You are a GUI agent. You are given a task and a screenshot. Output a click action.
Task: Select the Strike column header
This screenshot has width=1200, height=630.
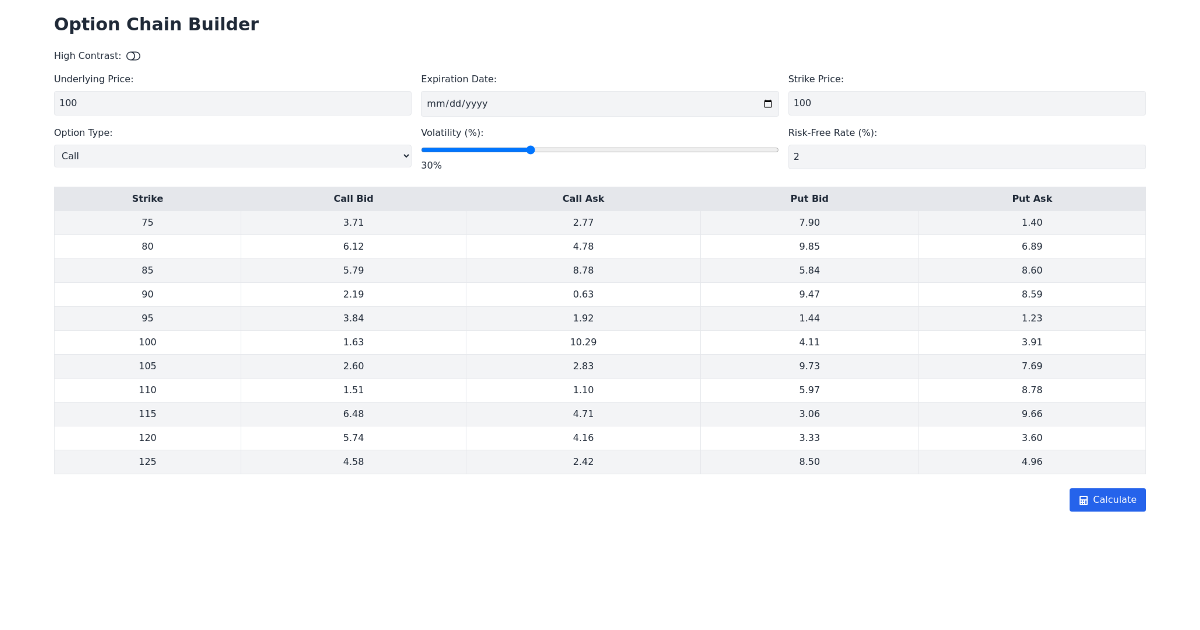pos(147,199)
